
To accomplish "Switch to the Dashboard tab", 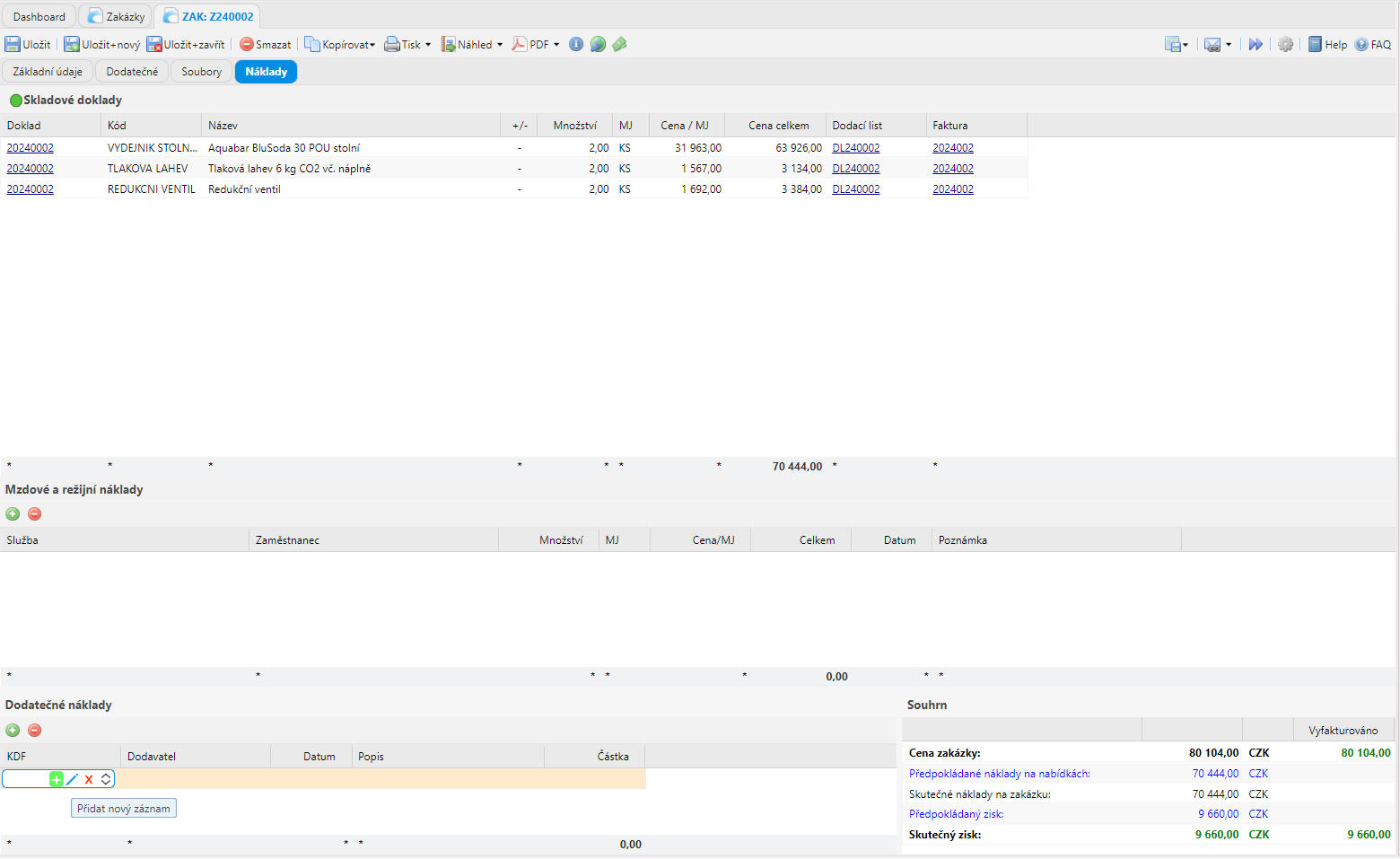I will tap(39, 16).
